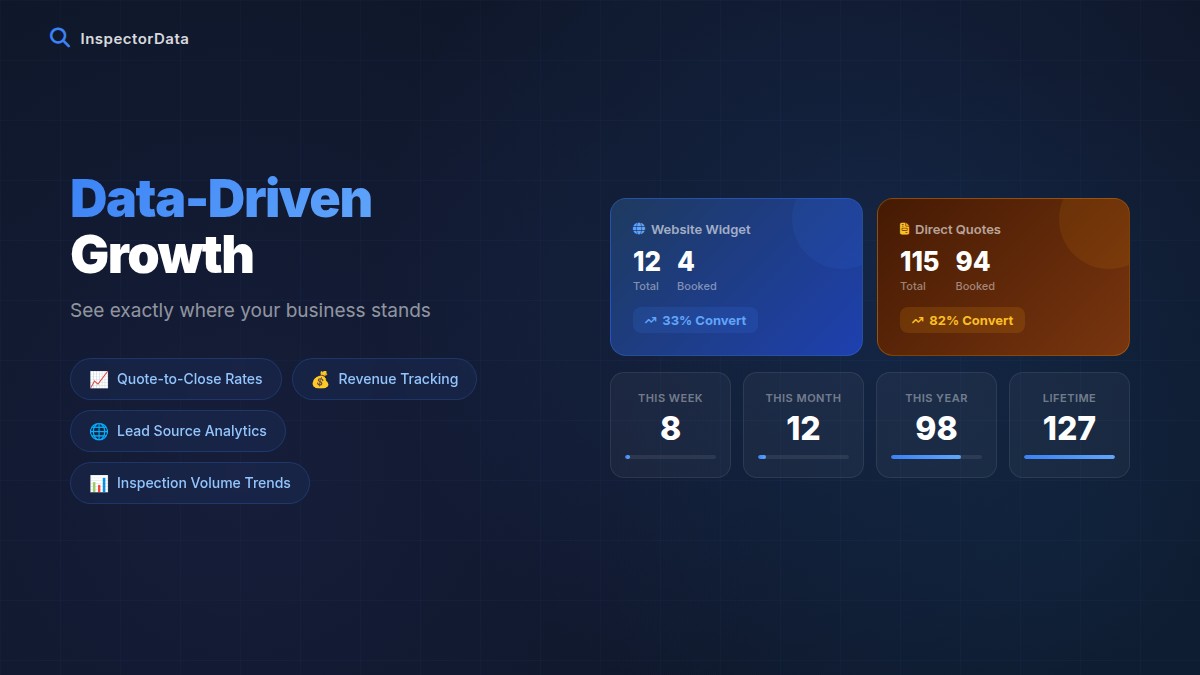This screenshot has height=675, width=1200.
Task: Click the InspectorData magnifying glass logo icon
Action: tap(60, 38)
